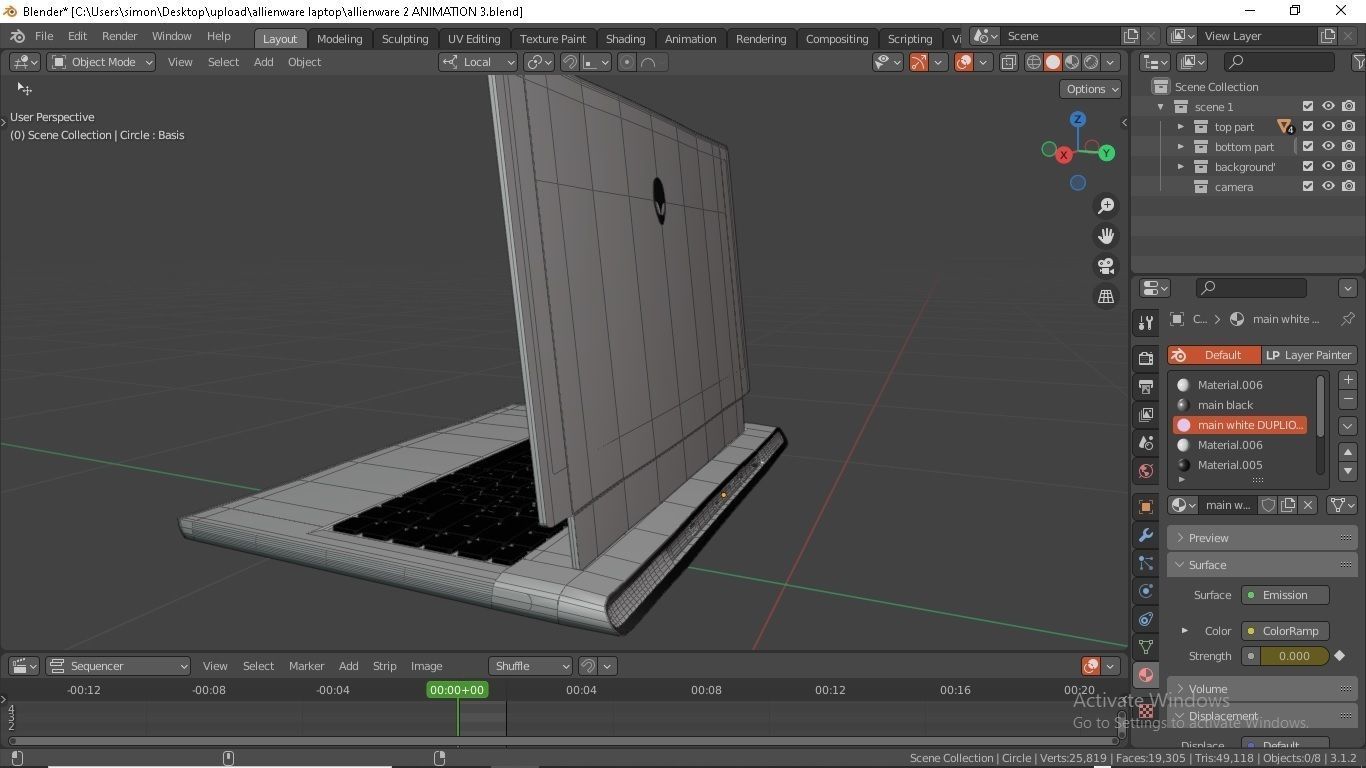Move material slot down with arrow
The image size is (1366, 768).
coord(1348,471)
